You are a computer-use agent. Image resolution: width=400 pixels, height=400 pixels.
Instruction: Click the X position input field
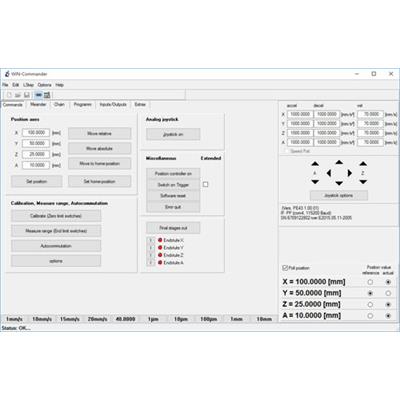[36, 133]
